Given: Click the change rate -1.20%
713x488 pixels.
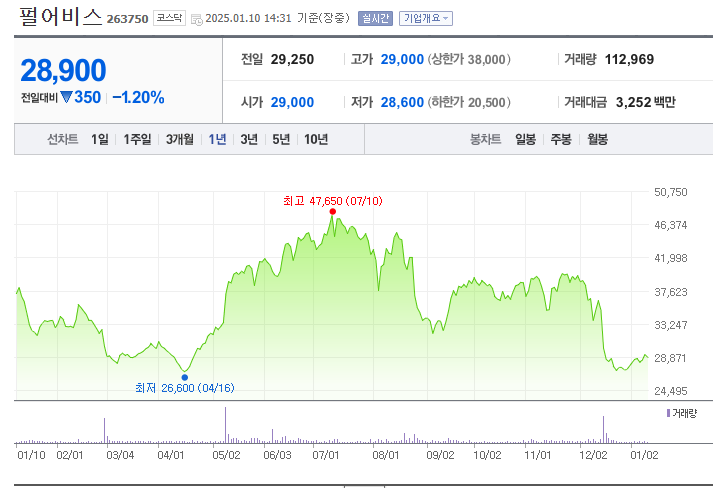Looking at the screenshot, I should point(138,97).
